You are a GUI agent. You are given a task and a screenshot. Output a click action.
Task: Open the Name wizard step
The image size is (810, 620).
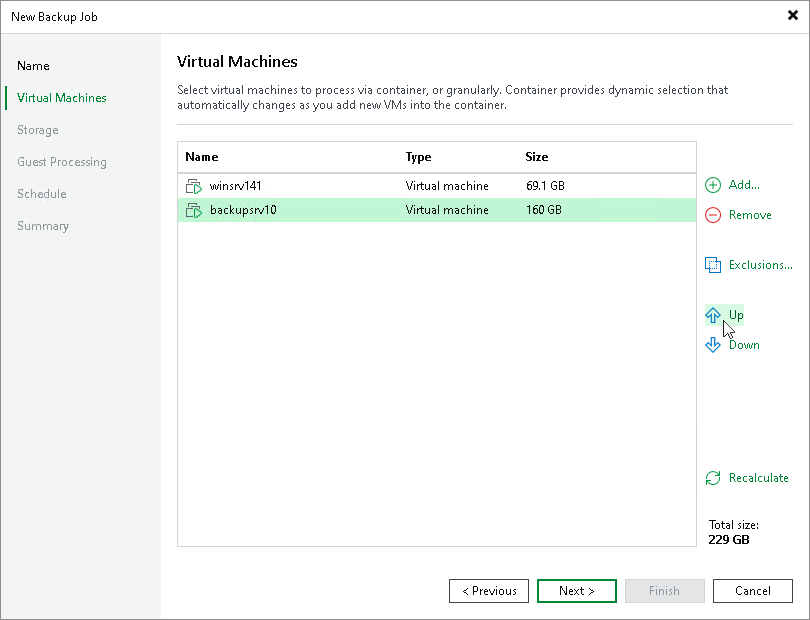(33, 66)
